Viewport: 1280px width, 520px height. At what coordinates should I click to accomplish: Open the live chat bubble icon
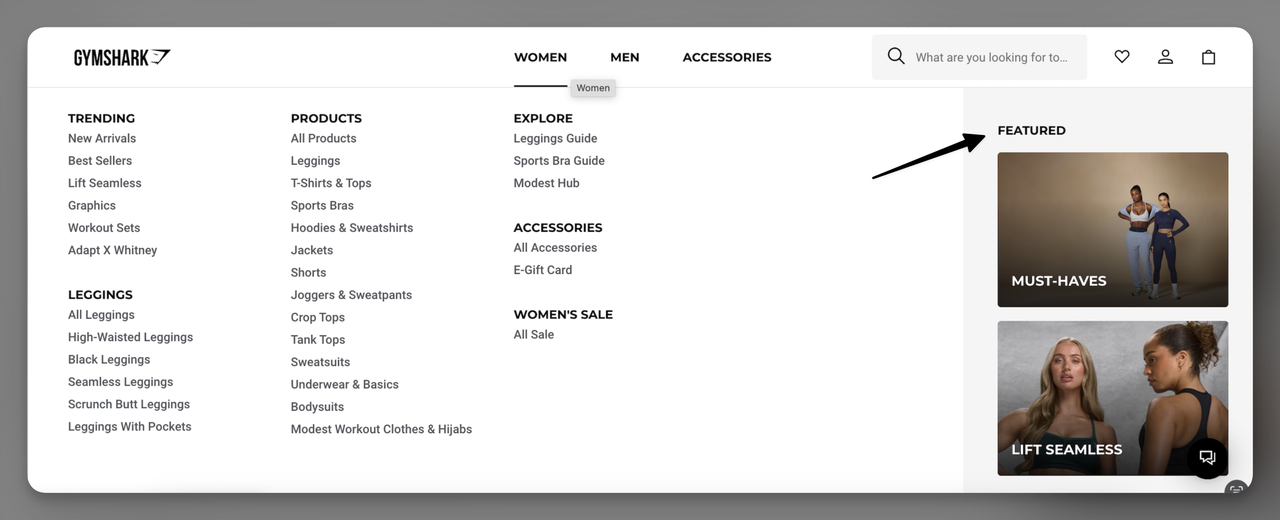tap(1207, 457)
